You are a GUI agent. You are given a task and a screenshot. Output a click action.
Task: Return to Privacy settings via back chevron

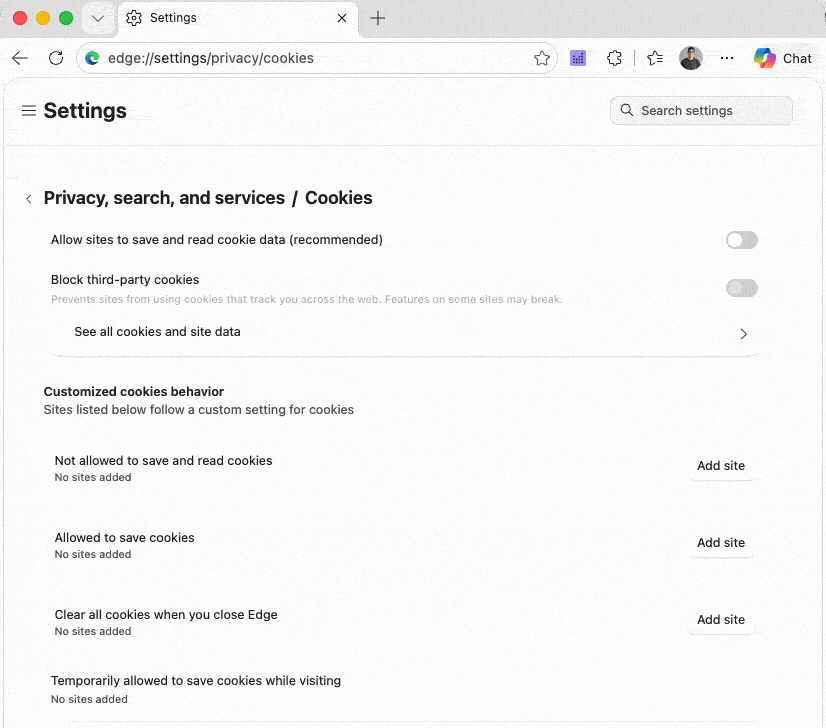point(29,199)
